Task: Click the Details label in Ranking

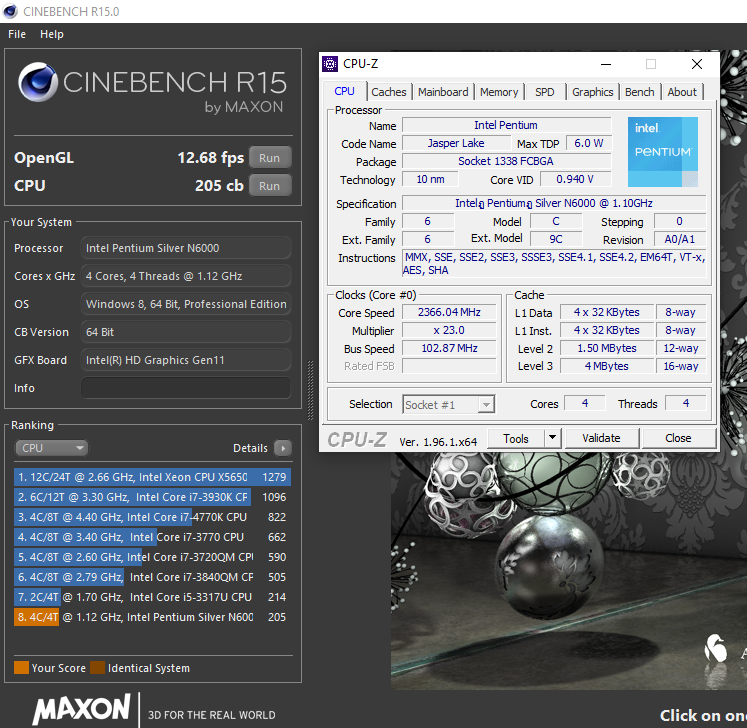Action: (x=250, y=448)
